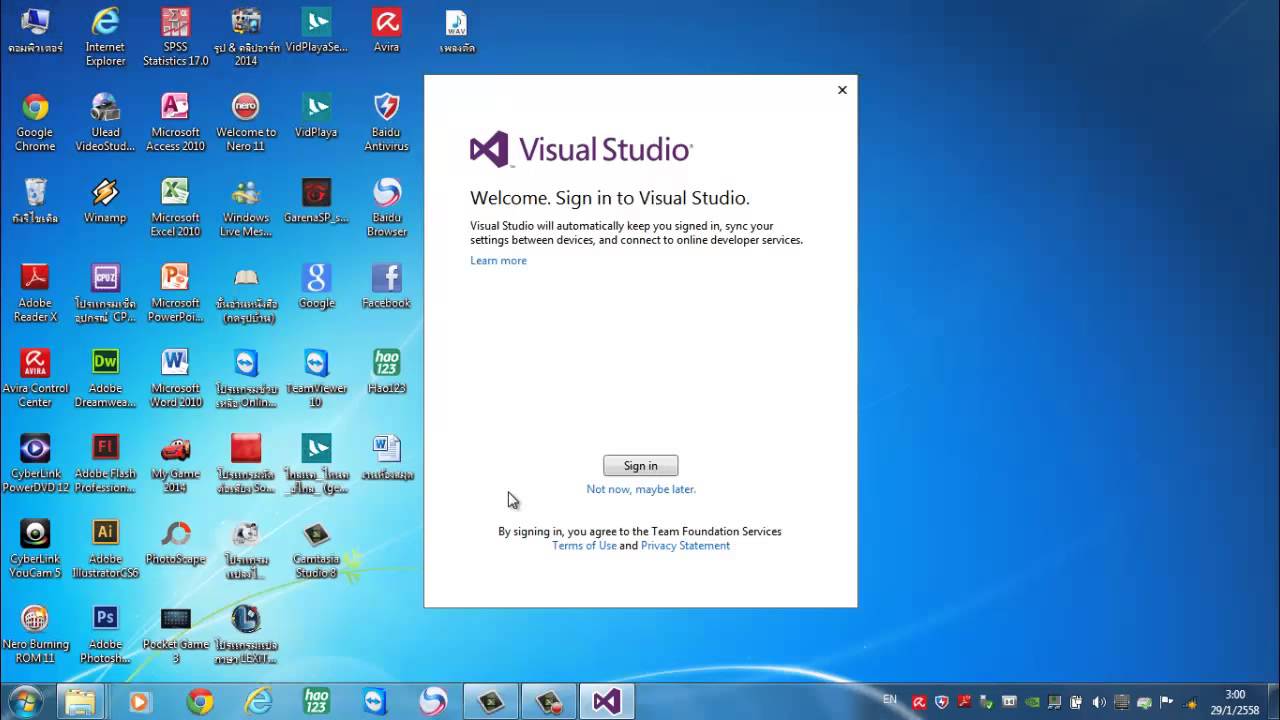Image resolution: width=1280 pixels, height=720 pixels.
Task: Select Welcome to Nero 11 icon
Action: point(246,122)
